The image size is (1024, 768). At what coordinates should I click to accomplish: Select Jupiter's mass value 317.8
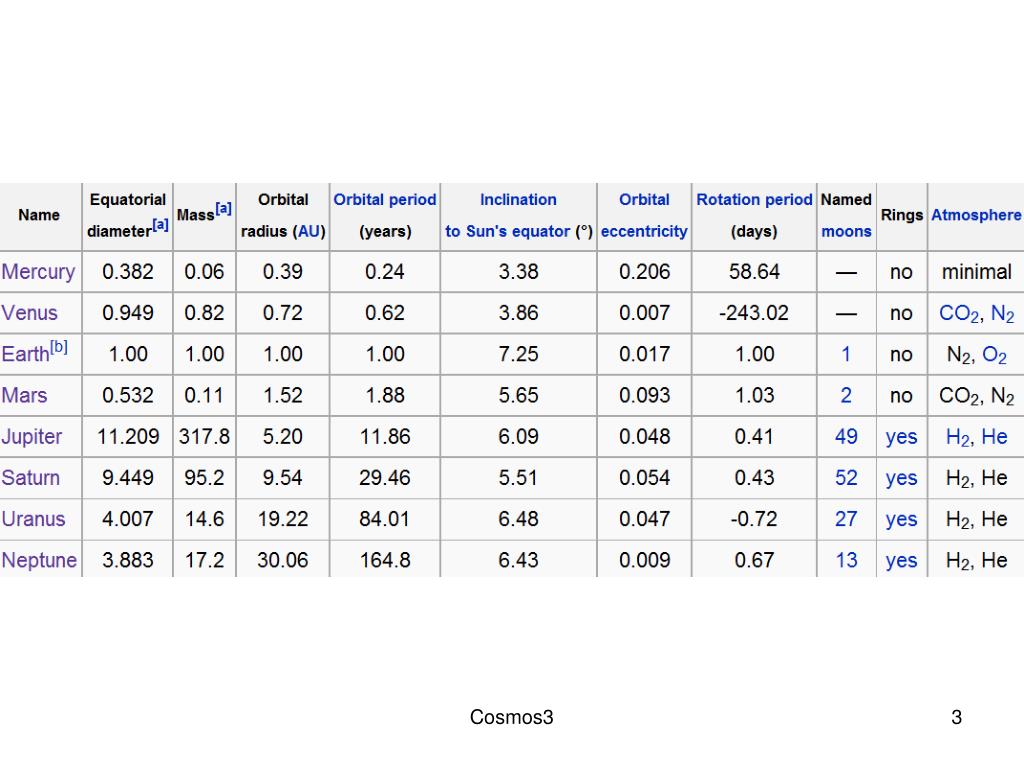pyautogui.click(x=204, y=436)
